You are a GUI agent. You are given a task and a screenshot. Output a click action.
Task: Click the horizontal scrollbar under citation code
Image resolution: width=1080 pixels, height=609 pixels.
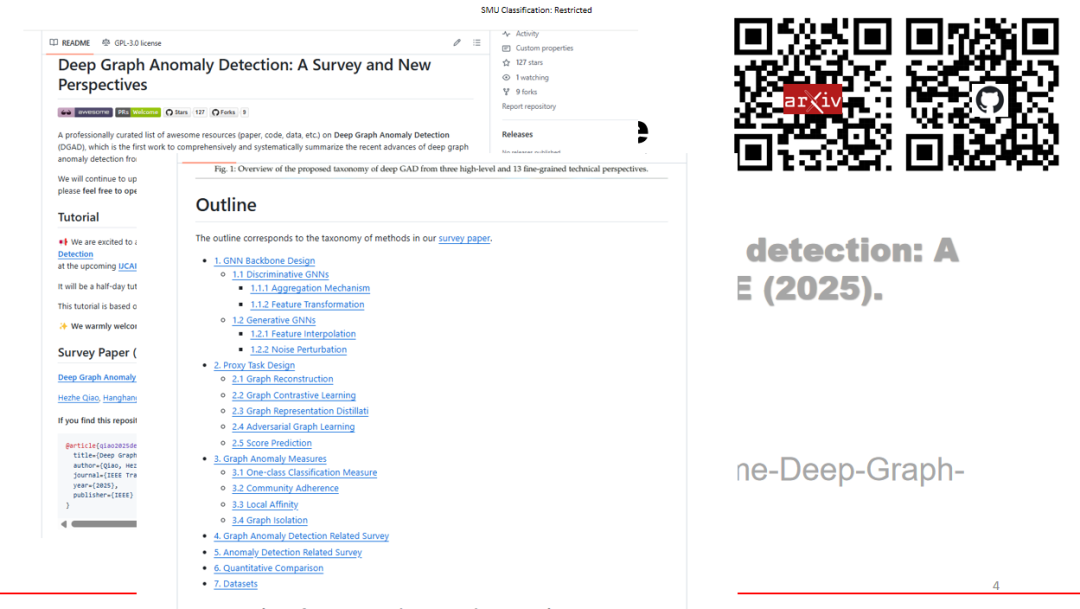tap(104, 524)
